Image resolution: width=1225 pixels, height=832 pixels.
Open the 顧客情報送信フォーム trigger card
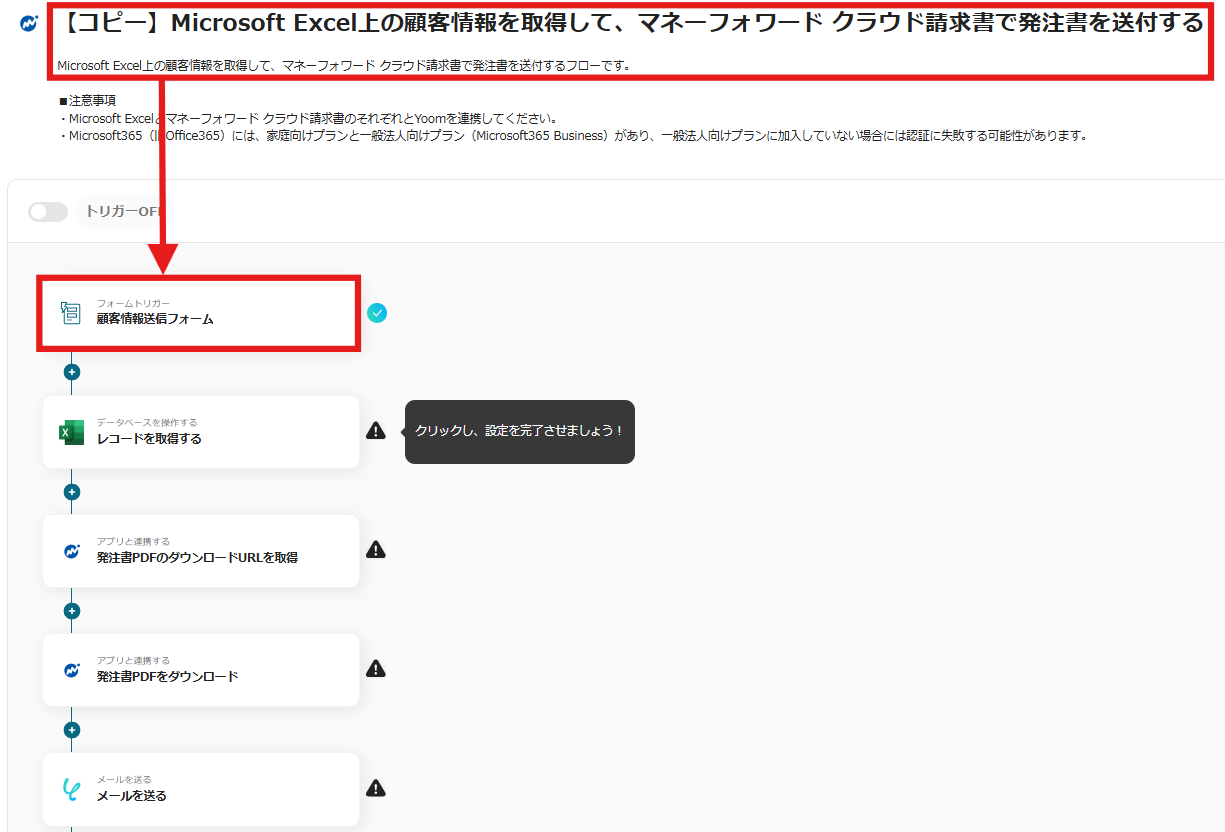[x=199, y=314]
